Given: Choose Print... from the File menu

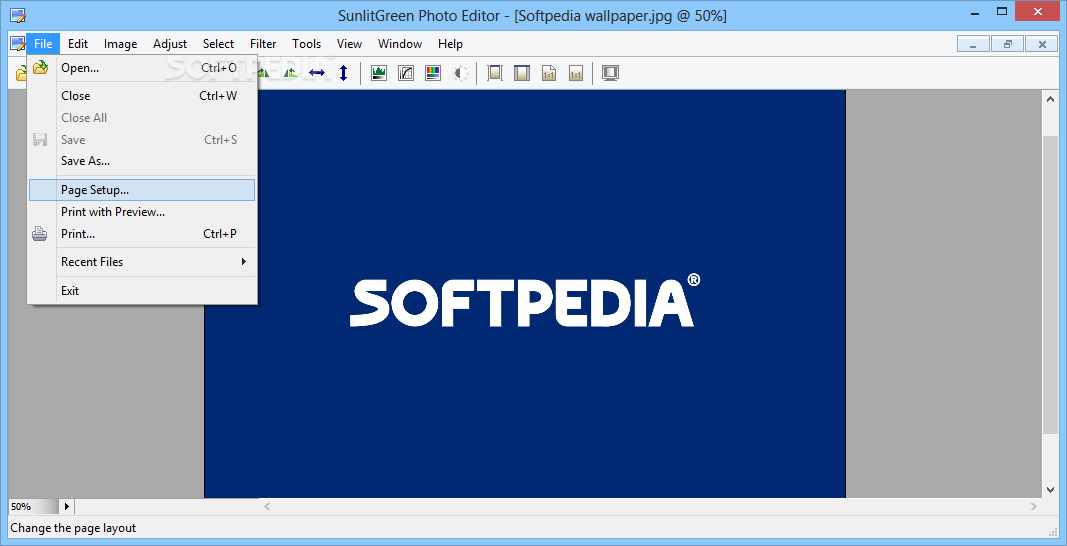Looking at the screenshot, I should [x=142, y=234].
